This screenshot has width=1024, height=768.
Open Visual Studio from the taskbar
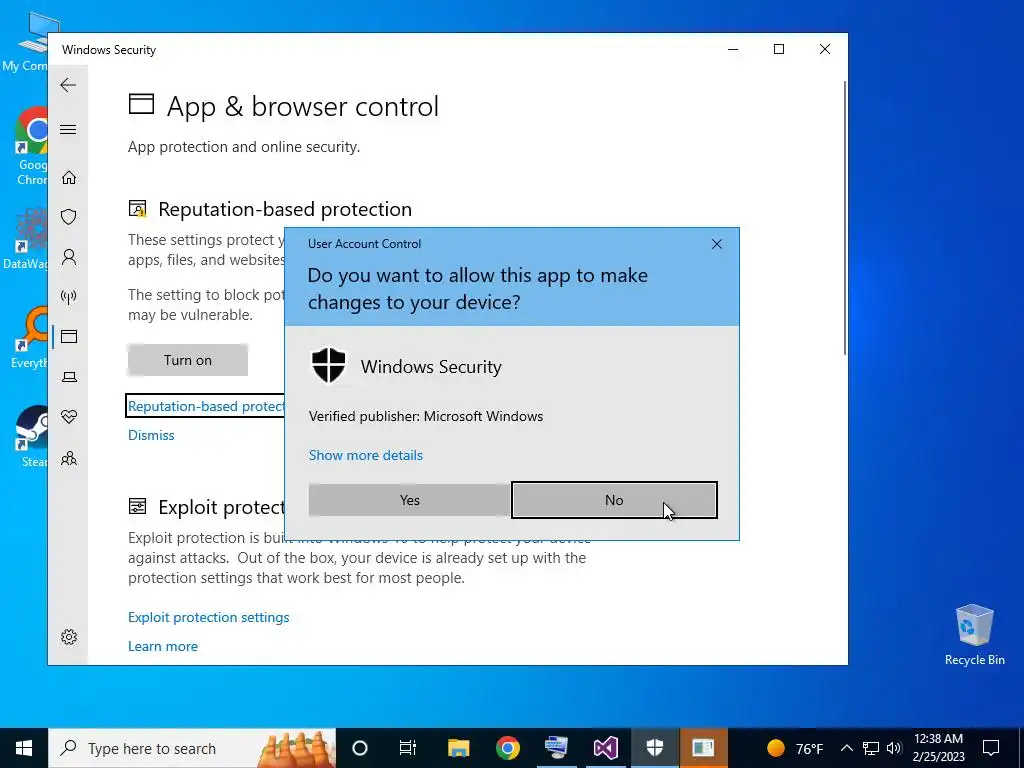(605, 748)
